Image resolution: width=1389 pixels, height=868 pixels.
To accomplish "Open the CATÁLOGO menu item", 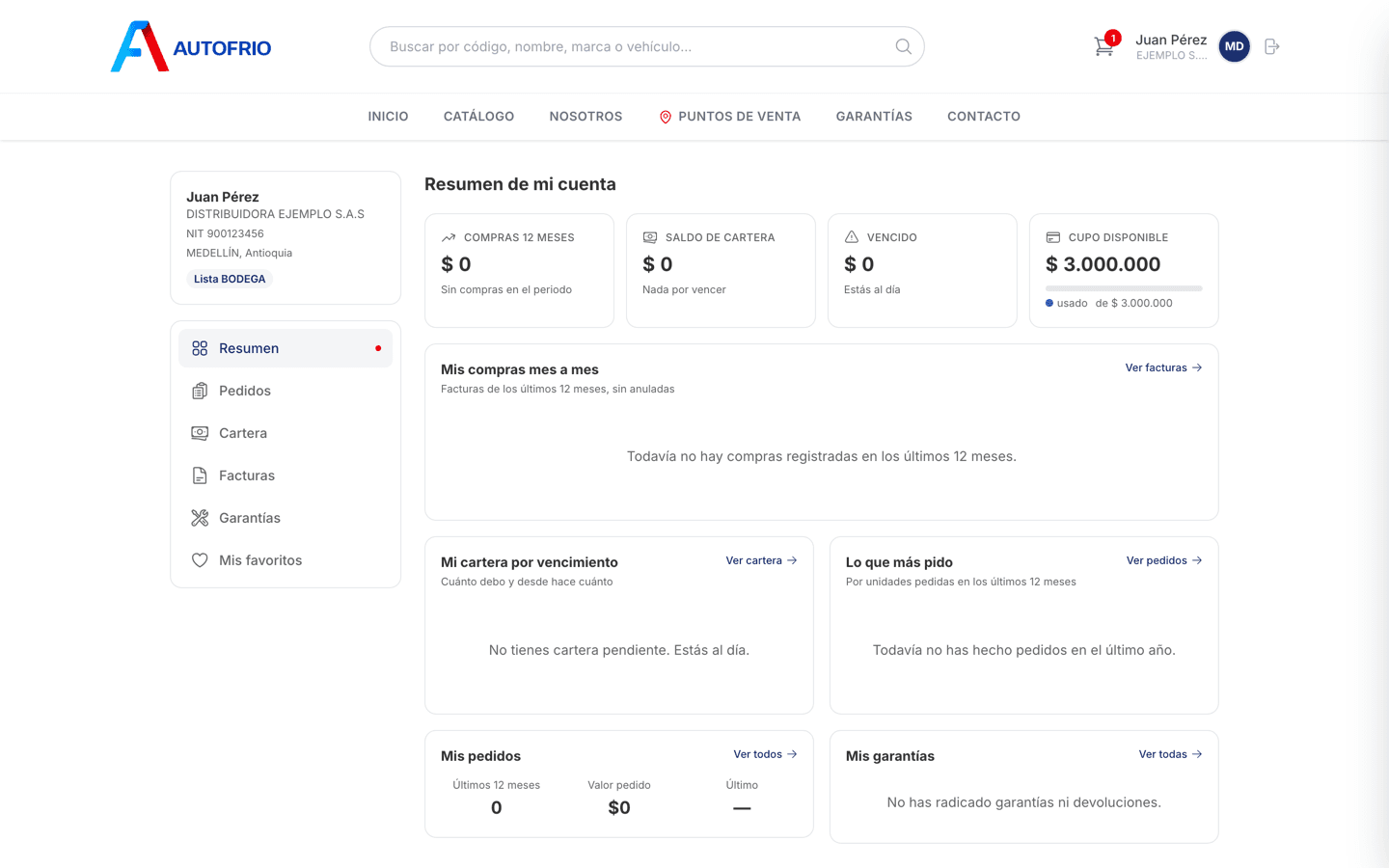I will coord(478,117).
